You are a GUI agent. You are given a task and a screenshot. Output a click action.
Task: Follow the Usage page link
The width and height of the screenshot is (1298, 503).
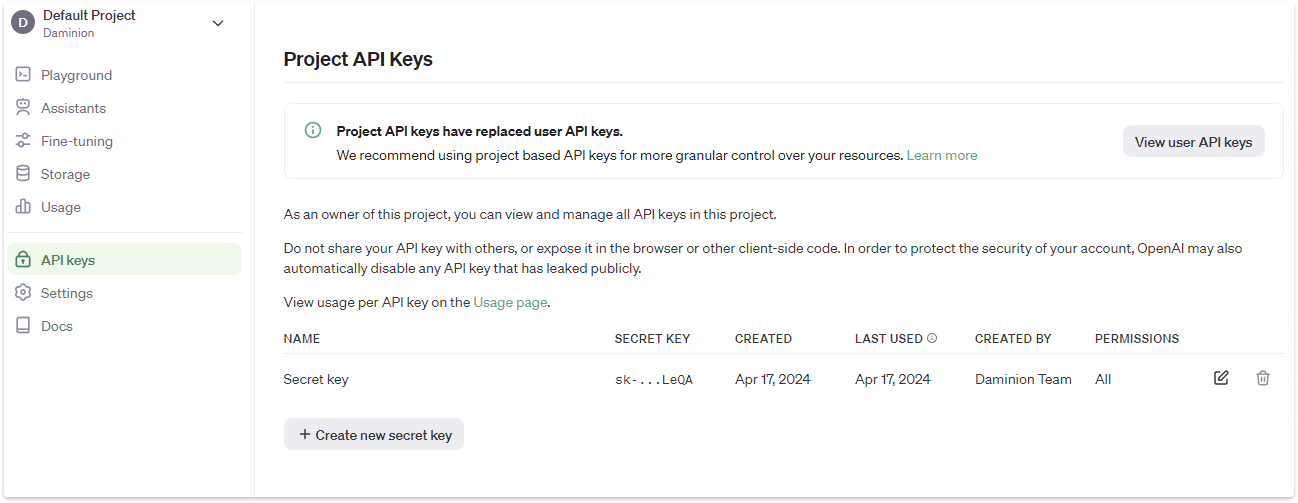coord(510,302)
